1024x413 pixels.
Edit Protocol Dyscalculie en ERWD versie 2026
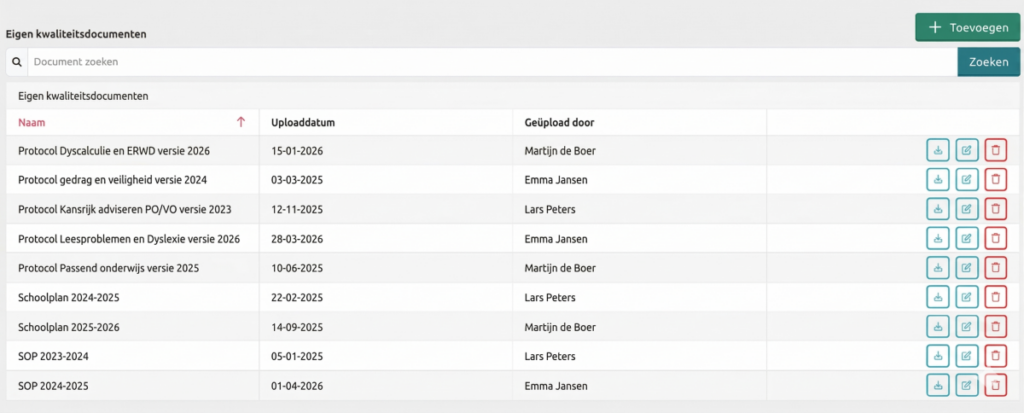coord(967,150)
